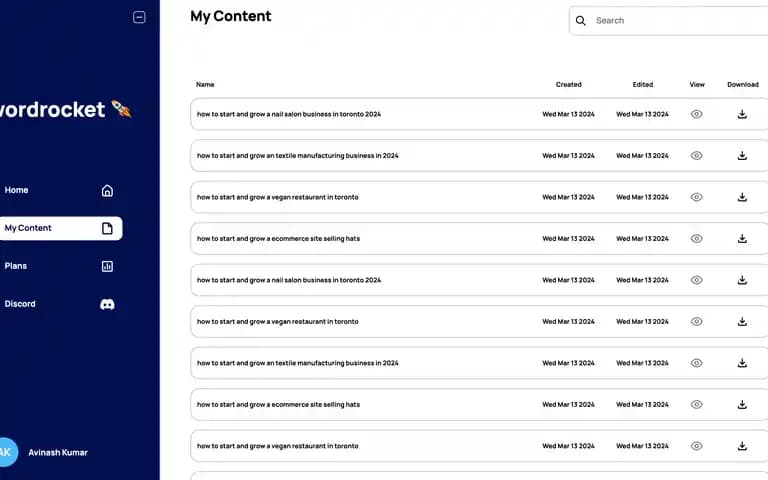Select the My Content sidebar item
Image resolution: width=768 pixels, height=480 pixels.
(x=59, y=228)
